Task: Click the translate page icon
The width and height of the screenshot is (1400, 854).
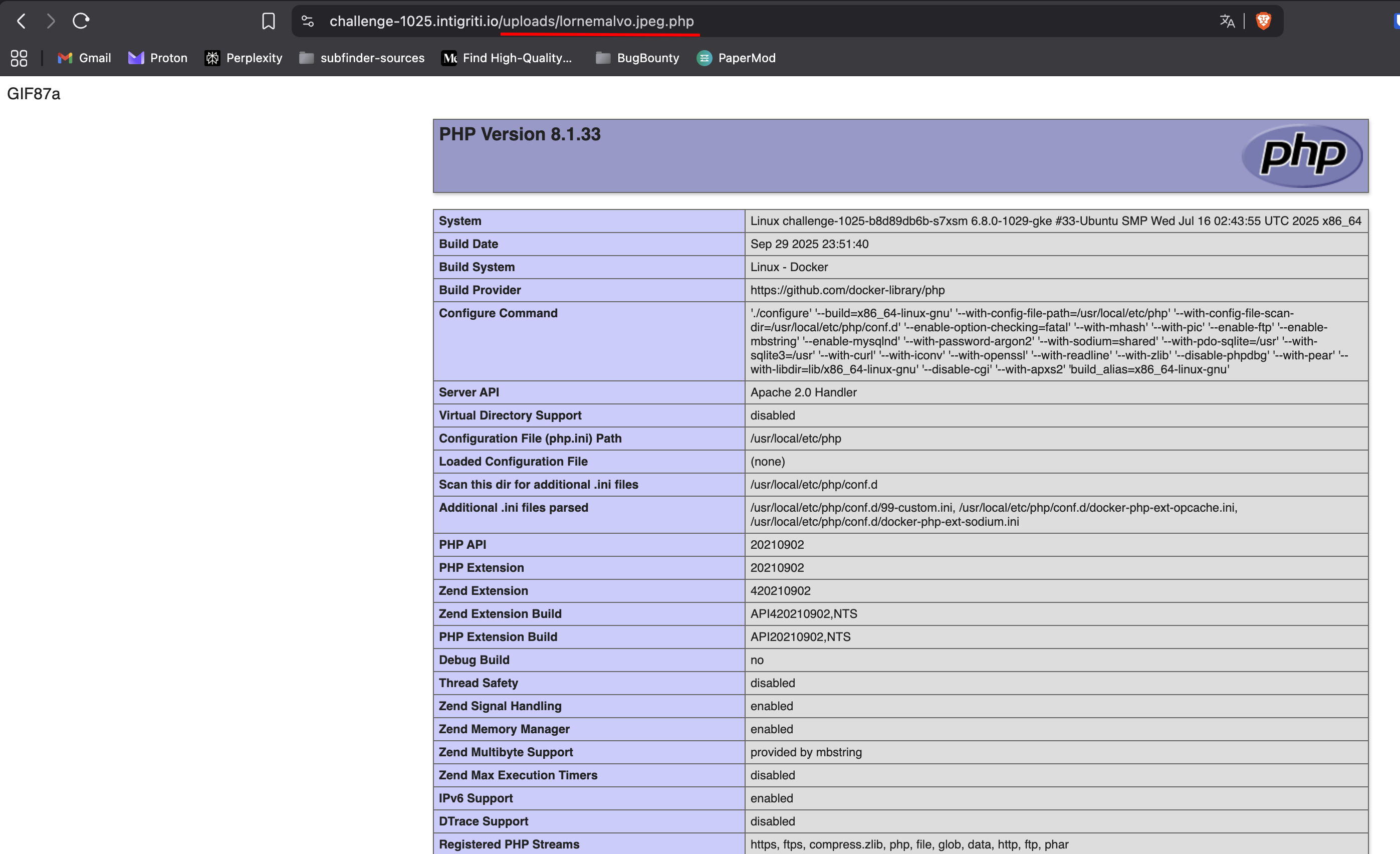Action: tap(1227, 21)
